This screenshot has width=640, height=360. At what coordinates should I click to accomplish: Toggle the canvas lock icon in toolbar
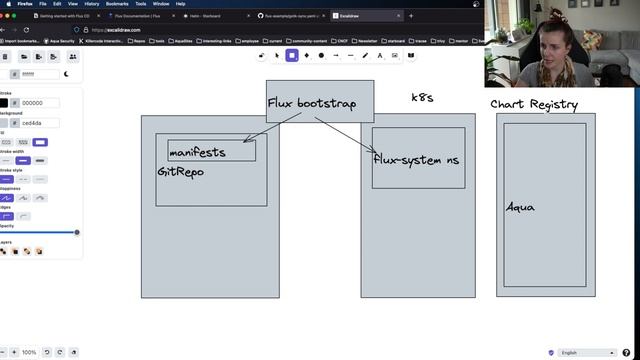pyautogui.click(x=262, y=56)
